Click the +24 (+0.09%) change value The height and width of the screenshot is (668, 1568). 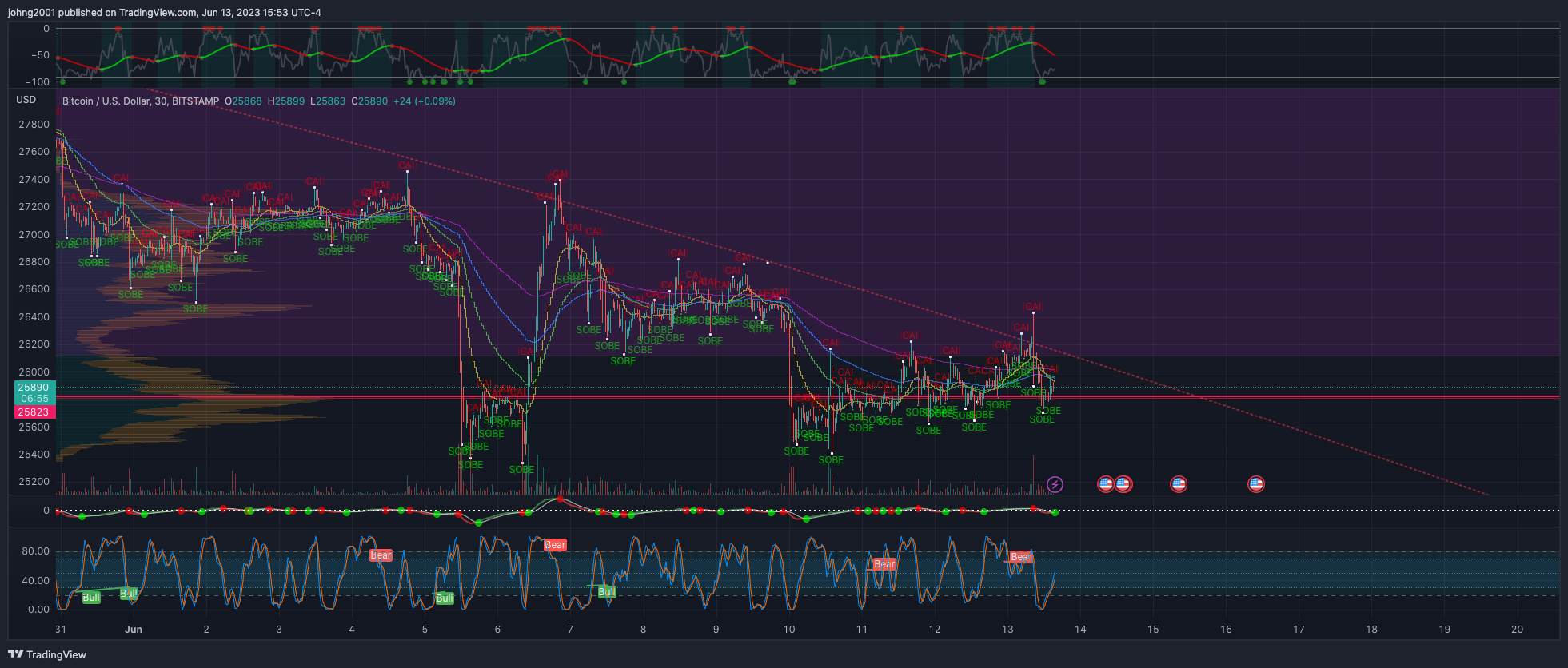[425, 101]
